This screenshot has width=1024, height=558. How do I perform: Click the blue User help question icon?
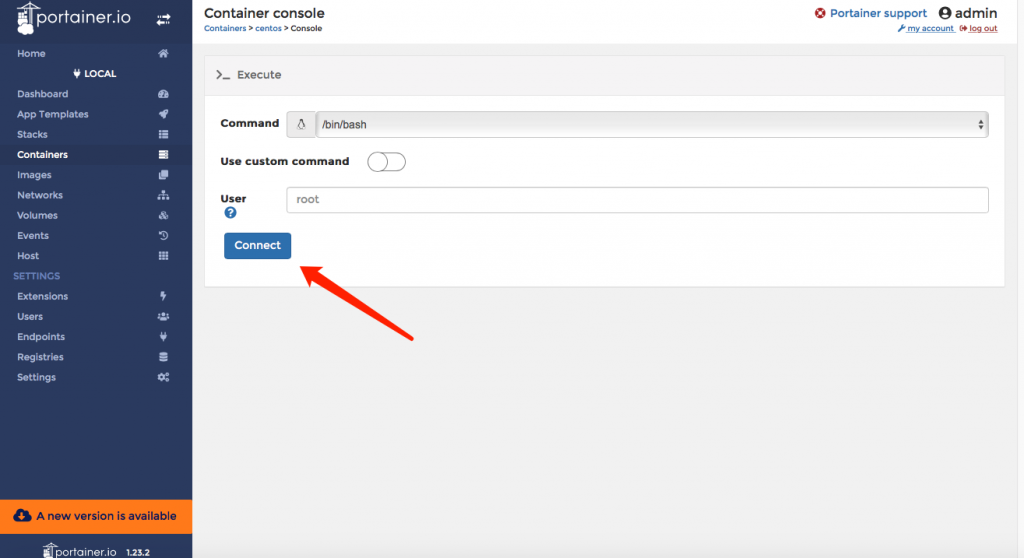click(x=230, y=213)
